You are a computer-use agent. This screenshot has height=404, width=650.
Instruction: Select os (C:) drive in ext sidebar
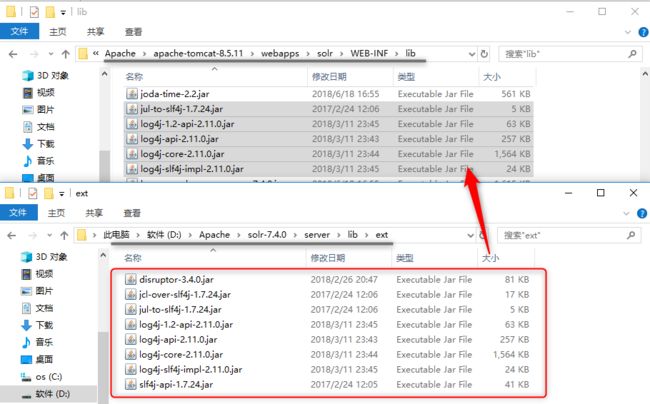(41, 377)
